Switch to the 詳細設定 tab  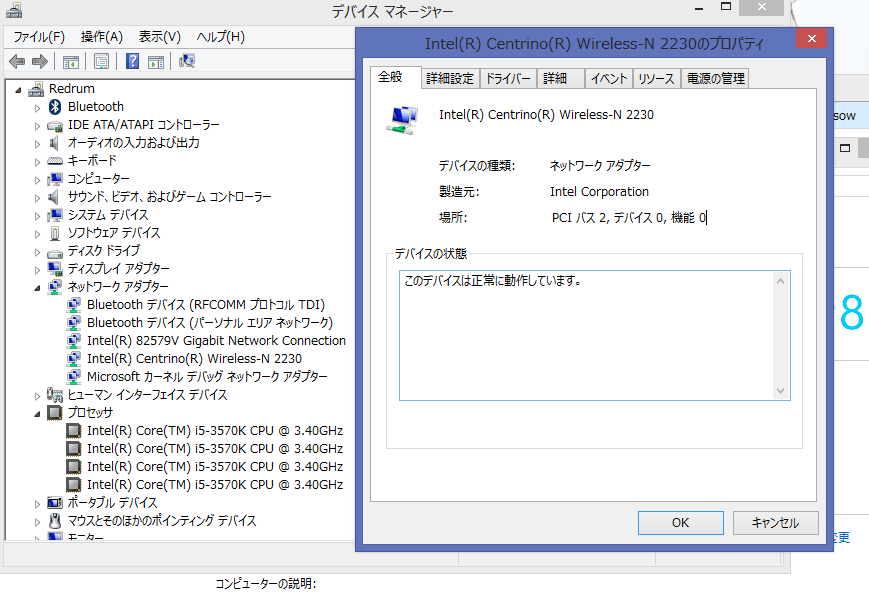(x=450, y=79)
